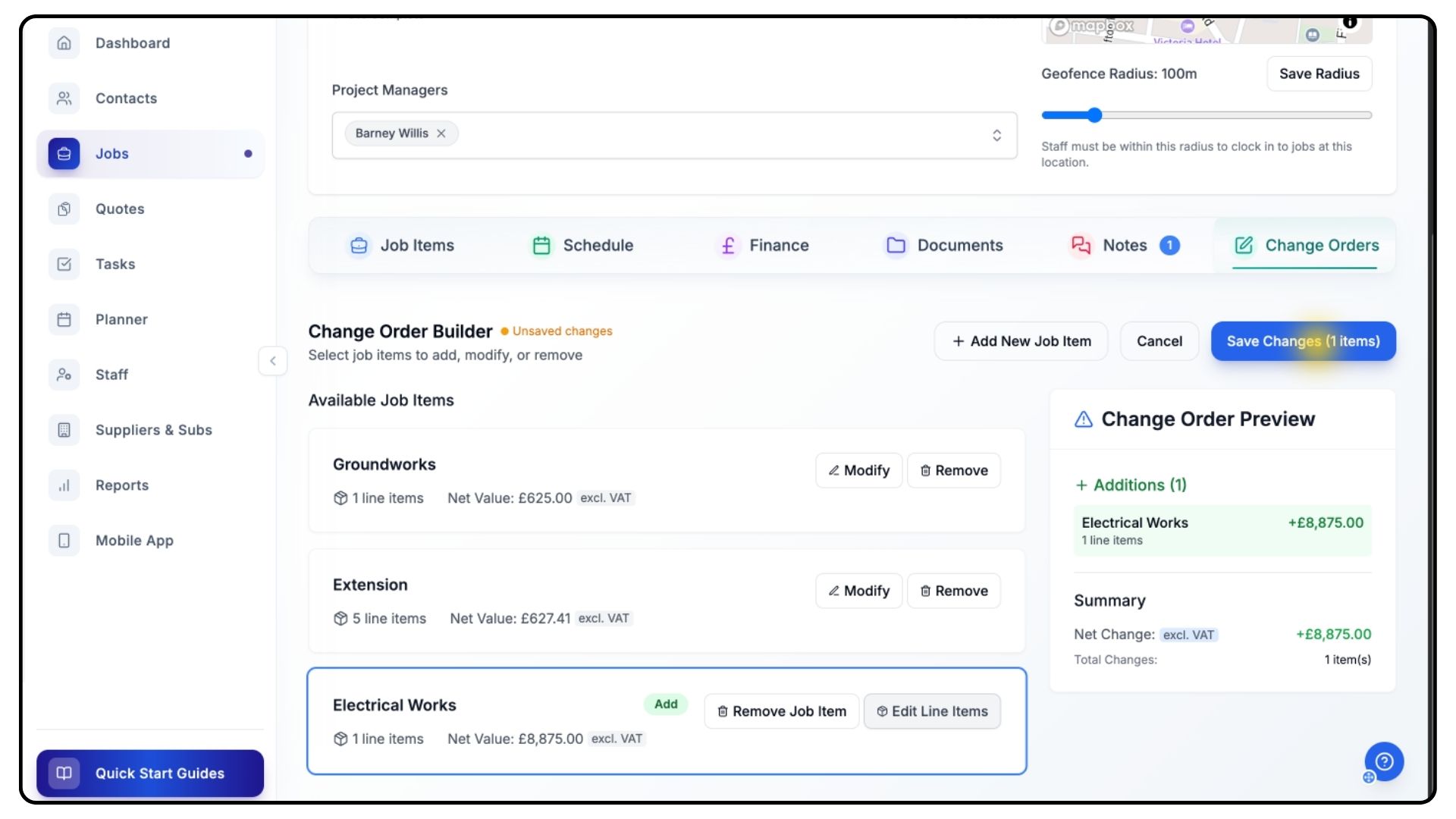Viewport: 1456px width, 819px height.
Task: Open the Notes tab with badge
Action: pos(1125,246)
